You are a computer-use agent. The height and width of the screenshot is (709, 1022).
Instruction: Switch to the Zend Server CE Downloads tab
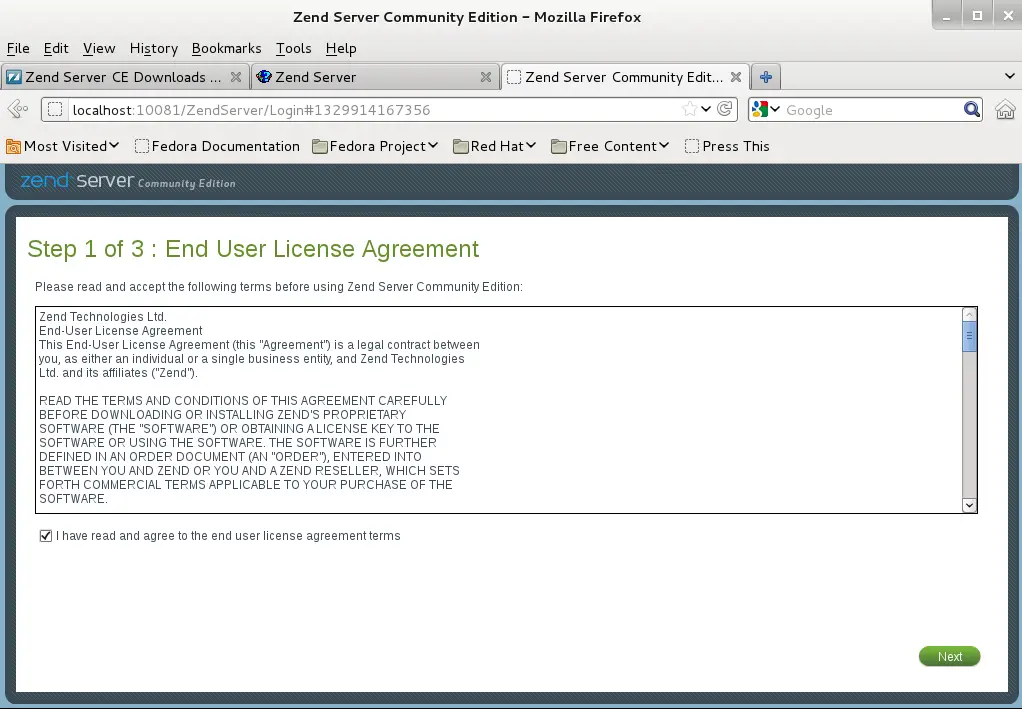coord(124,77)
